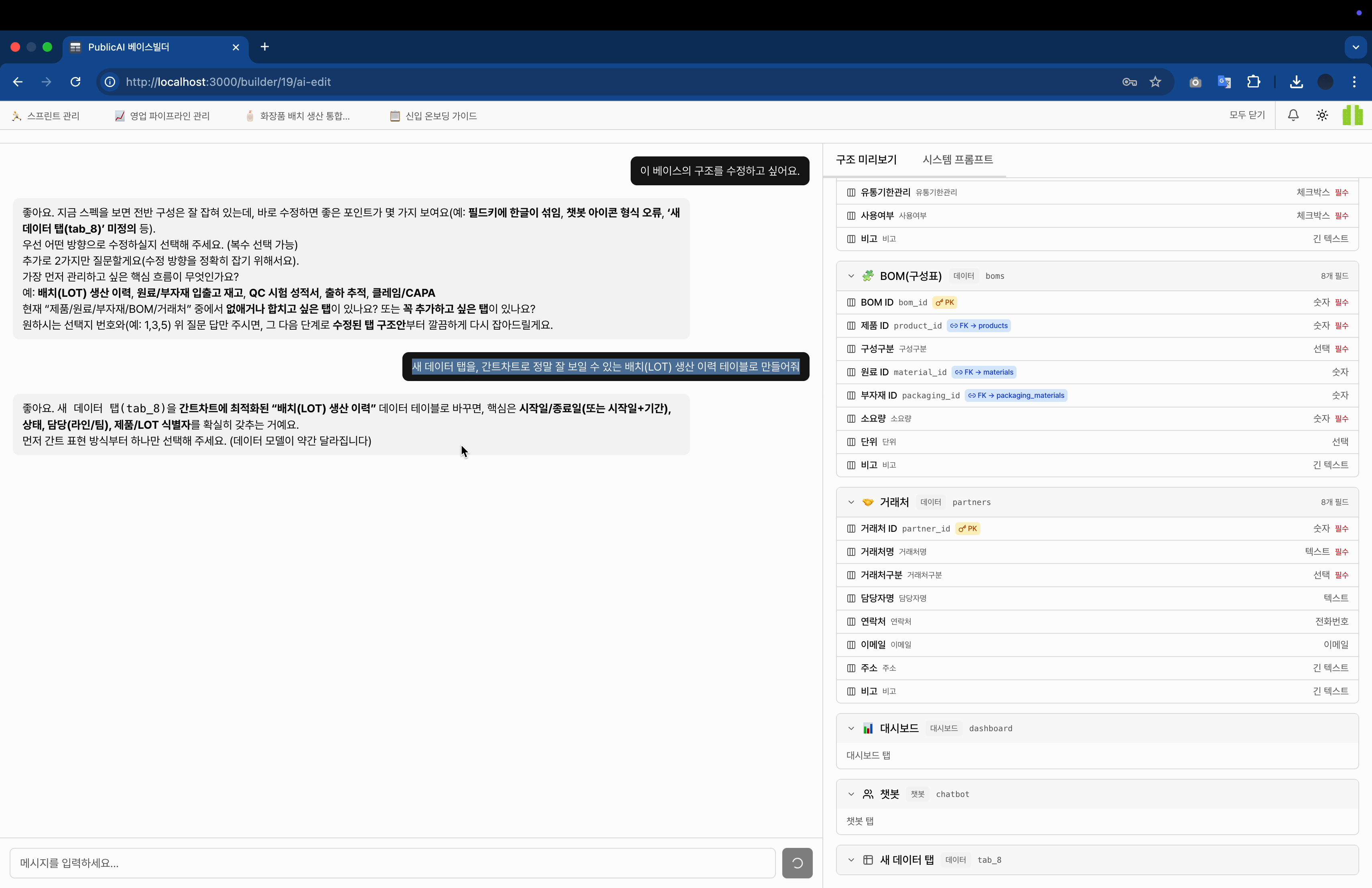Click the send/loading button beside message box
Viewport: 1372px width, 888px height.
(x=797, y=863)
